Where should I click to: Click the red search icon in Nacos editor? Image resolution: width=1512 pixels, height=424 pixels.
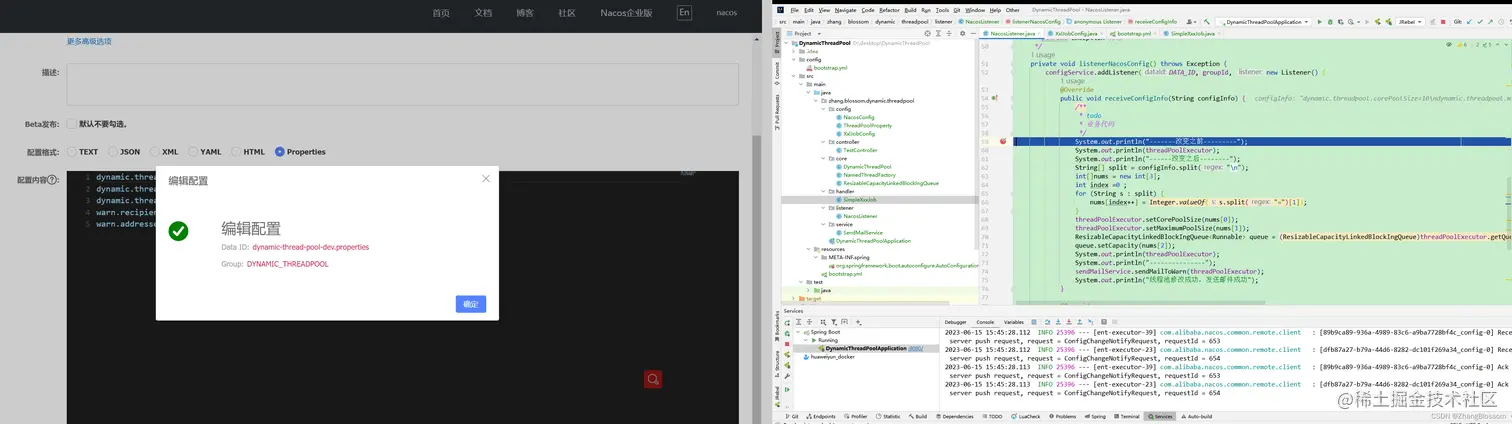click(x=653, y=379)
